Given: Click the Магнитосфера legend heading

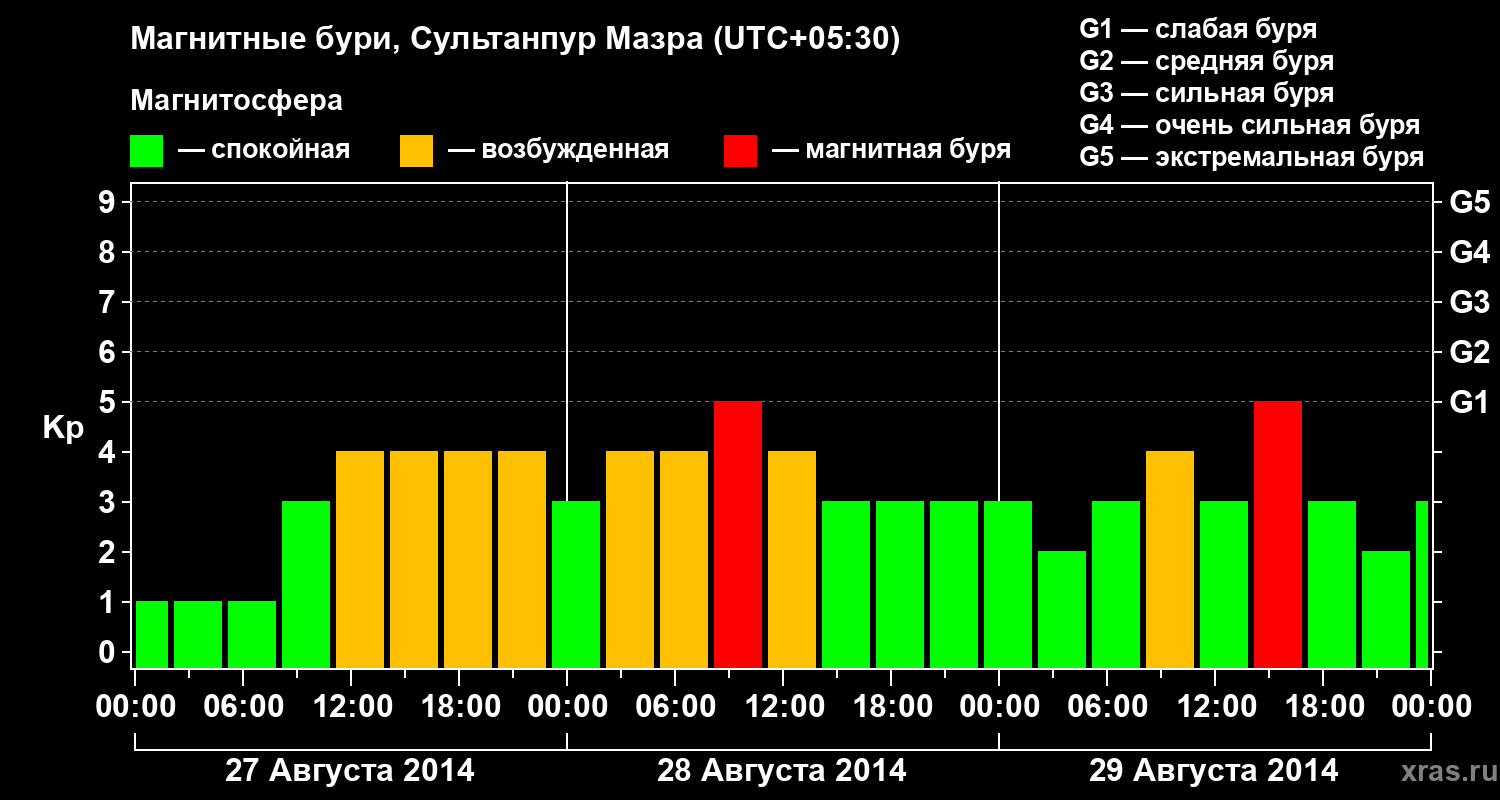Looking at the screenshot, I should click(x=236, y=101).
